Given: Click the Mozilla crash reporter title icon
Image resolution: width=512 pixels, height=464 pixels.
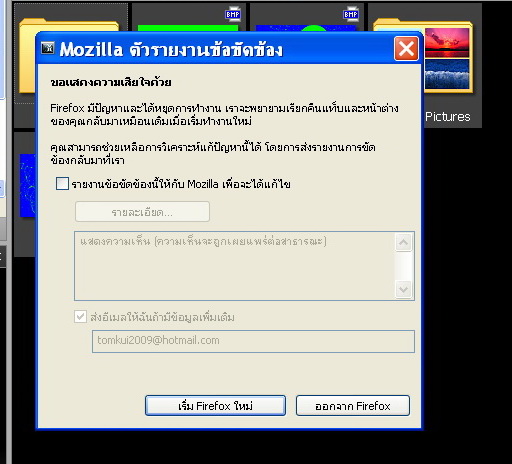Looking at the screenshot, I should (x=48, y=48).
